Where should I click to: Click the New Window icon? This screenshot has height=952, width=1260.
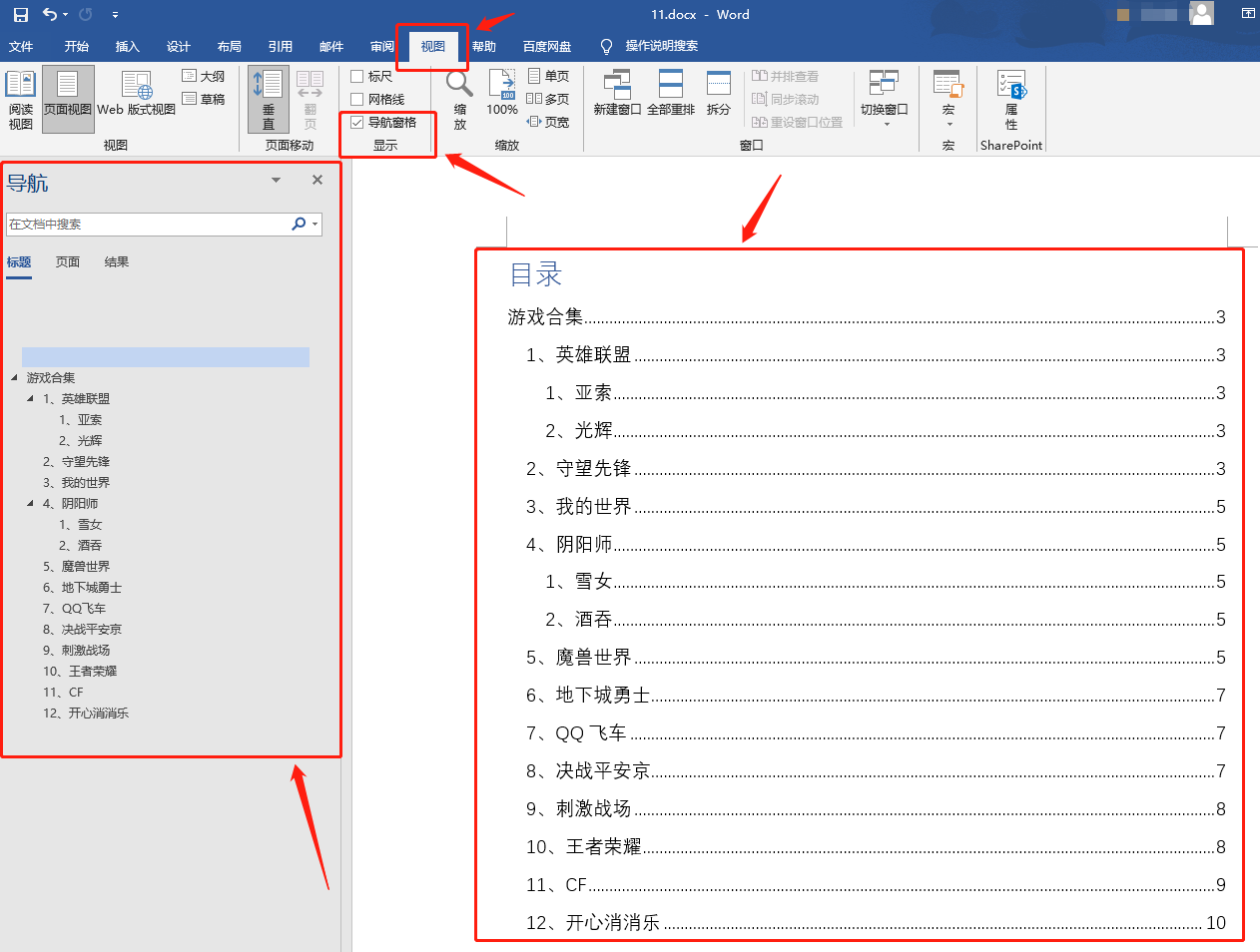[616, 85]
